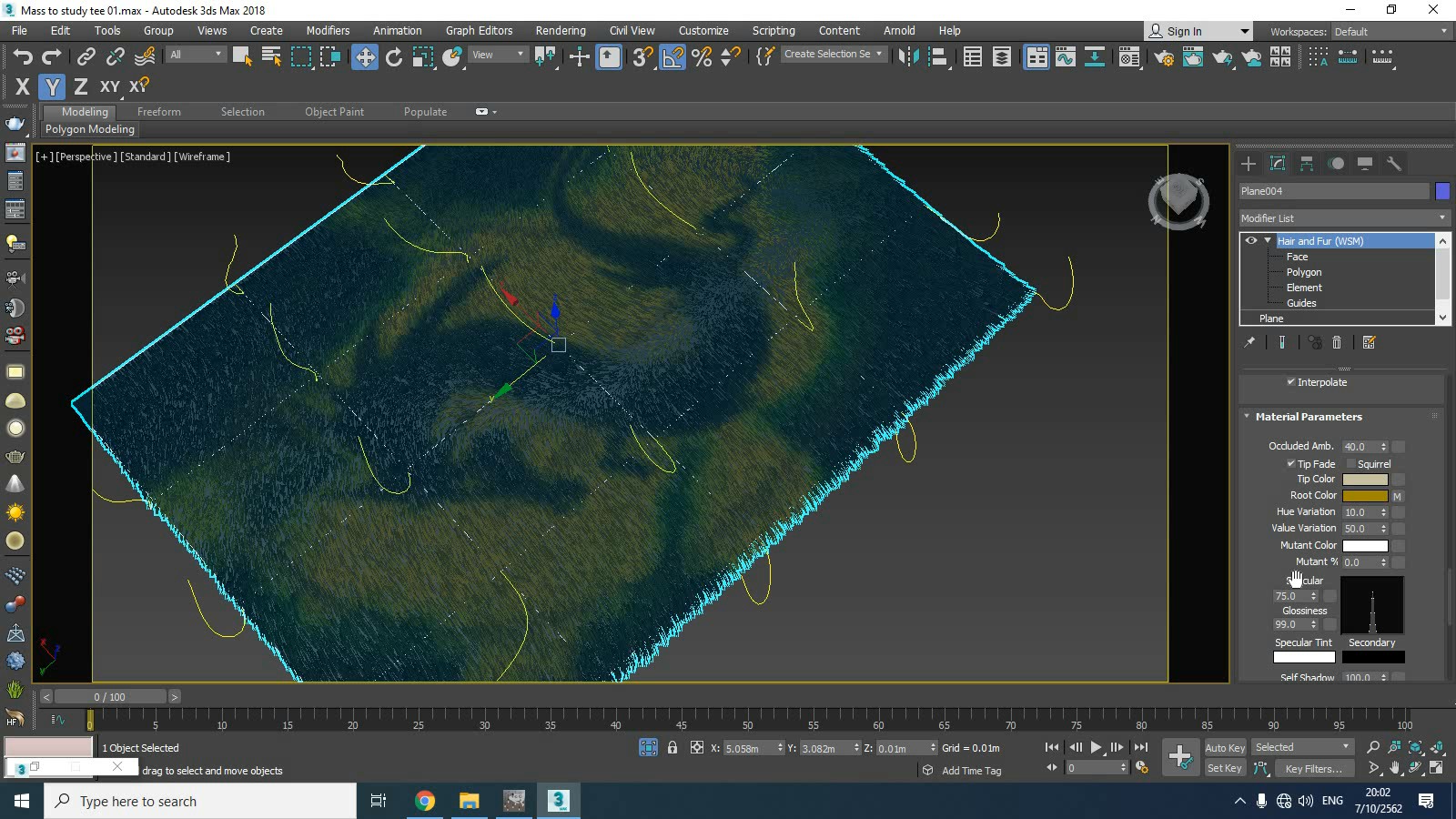Click the Plane004 object name field
Image resolution: width=1456 pixels, height=819 pixels.
[1334, 191]
